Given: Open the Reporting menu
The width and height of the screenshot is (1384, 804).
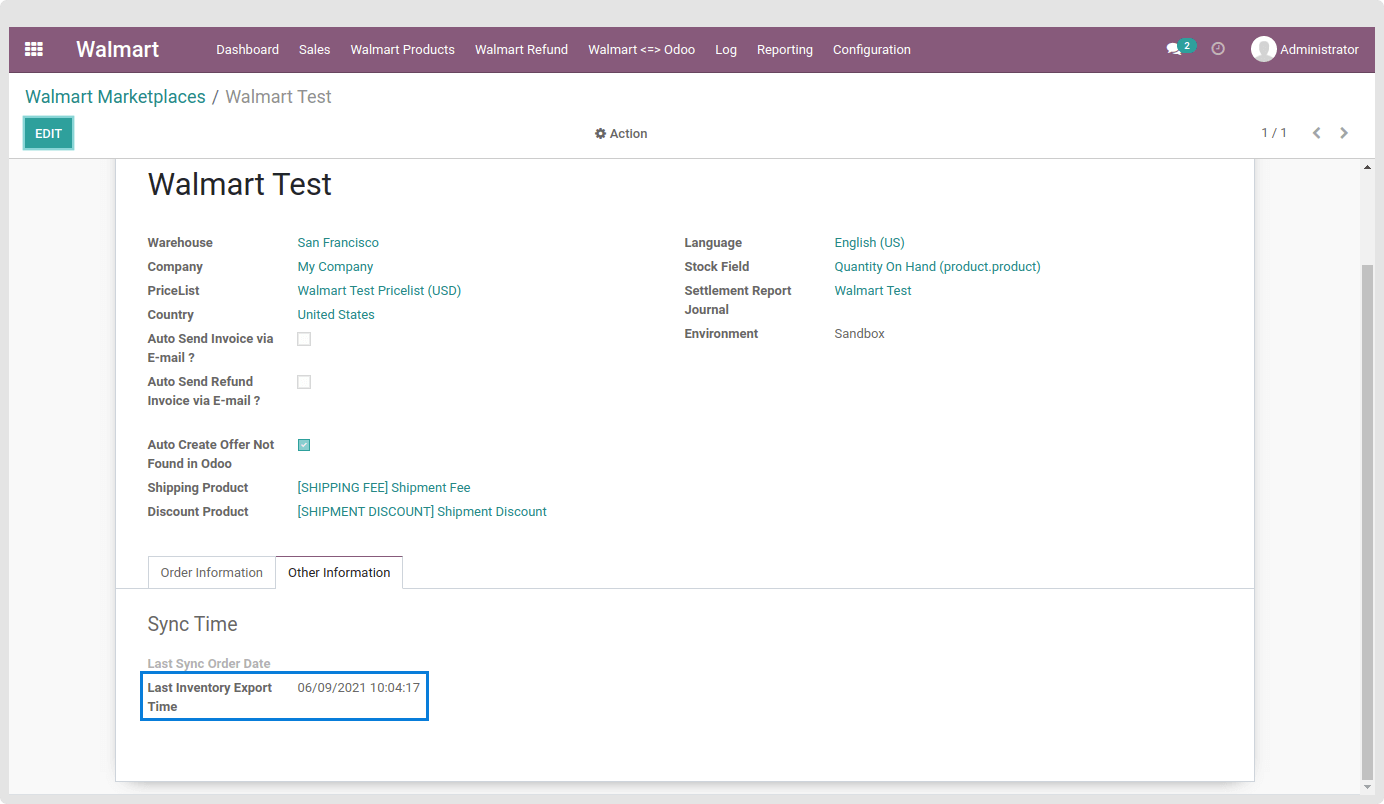Looking at the screenshot, I should point(785,49).
